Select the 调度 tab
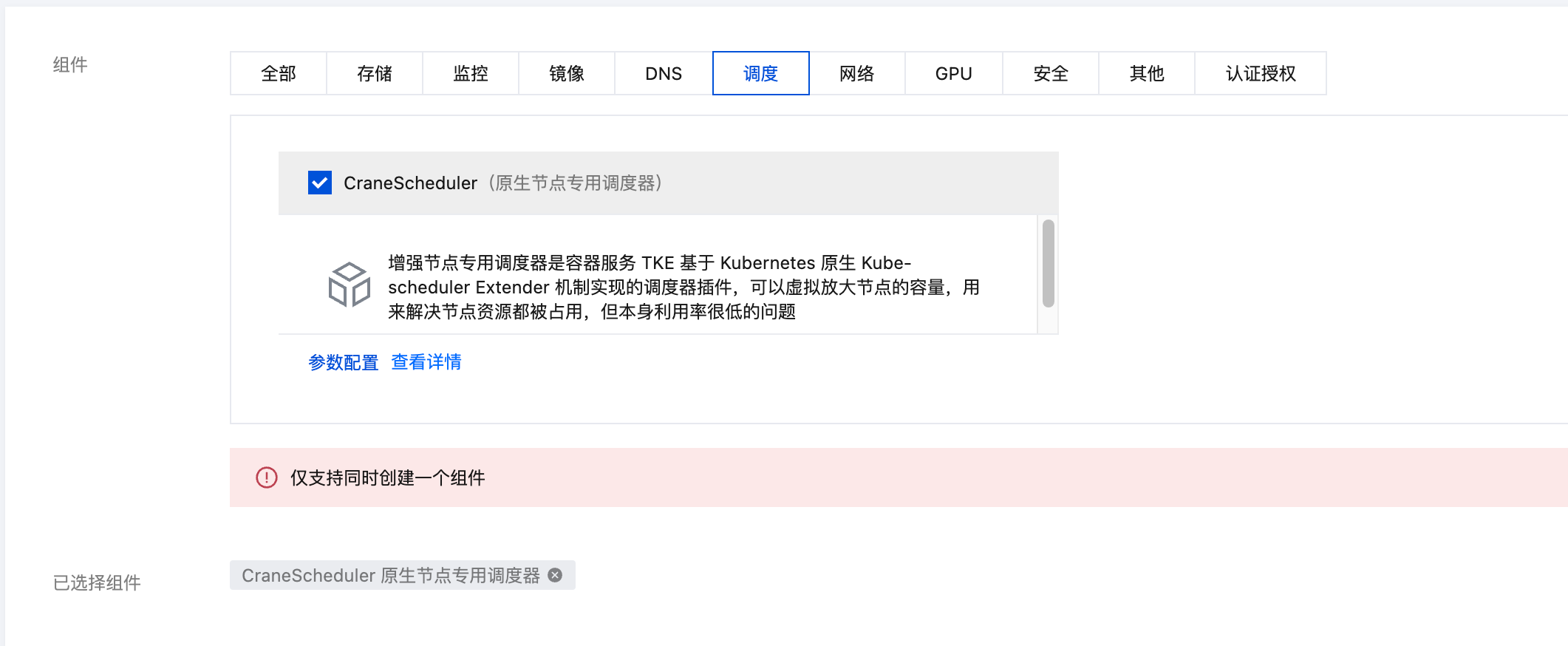Viewport: 1568px width, 646px height. pos(760,73)
